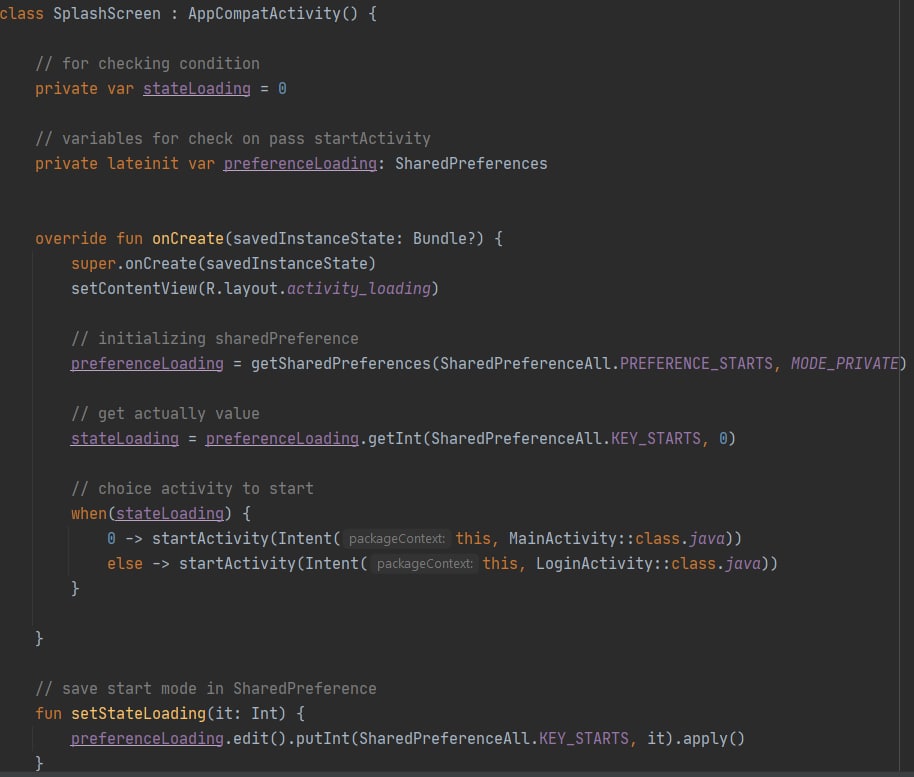Click the "super" keyword
Viewport: 914px width, 777px height.
coord(93,263)
